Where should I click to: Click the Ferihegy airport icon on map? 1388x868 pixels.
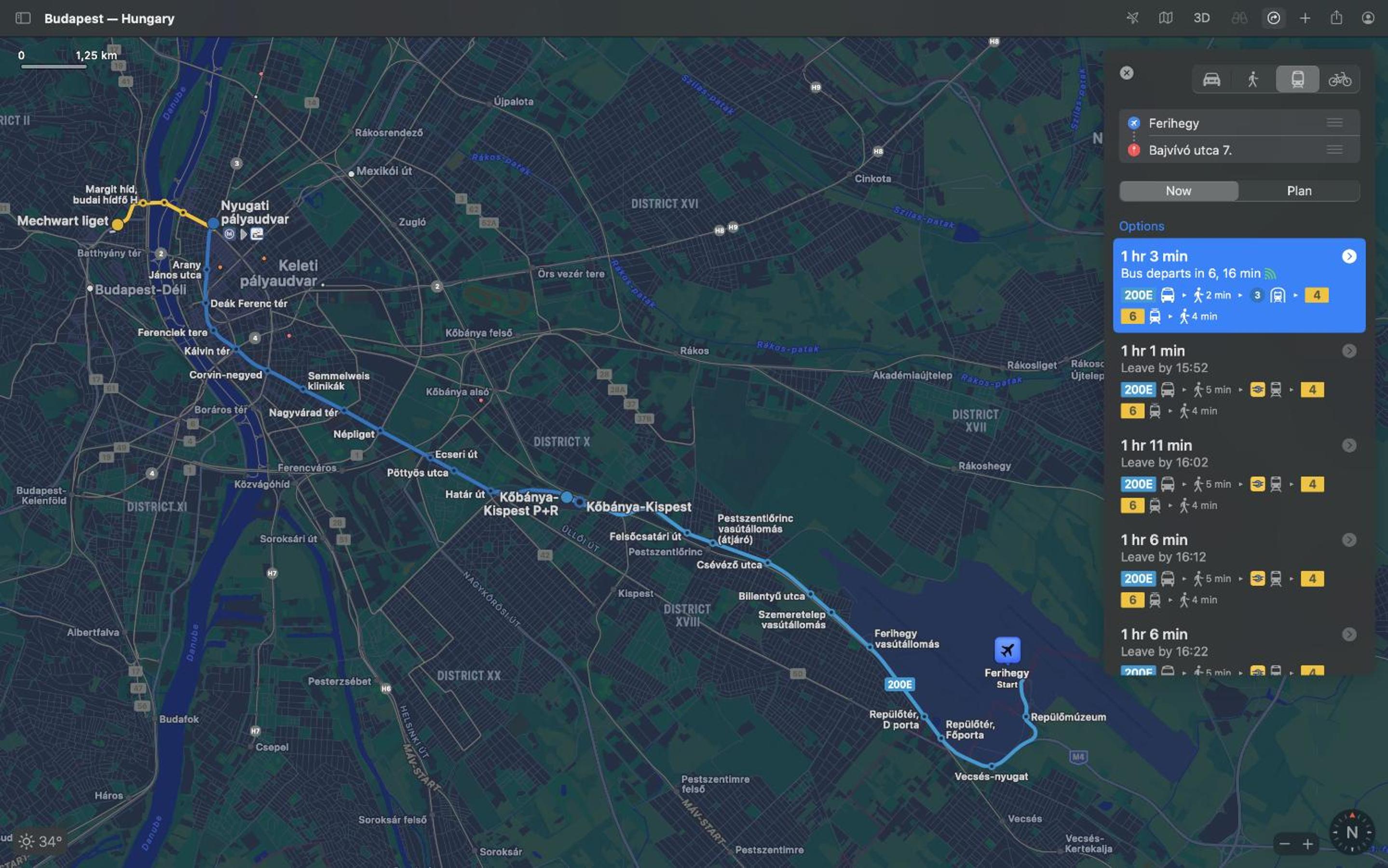(x=1007, y=651)
